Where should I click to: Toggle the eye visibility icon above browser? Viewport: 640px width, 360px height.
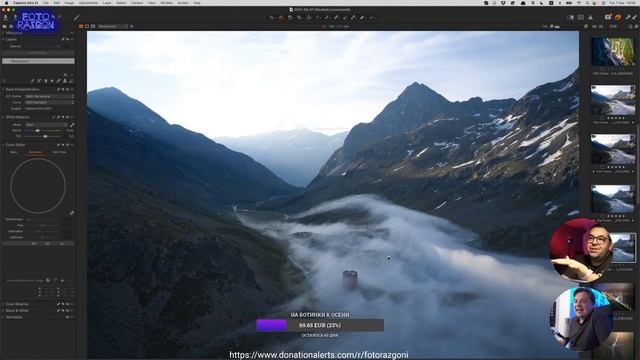coord(594,27)
